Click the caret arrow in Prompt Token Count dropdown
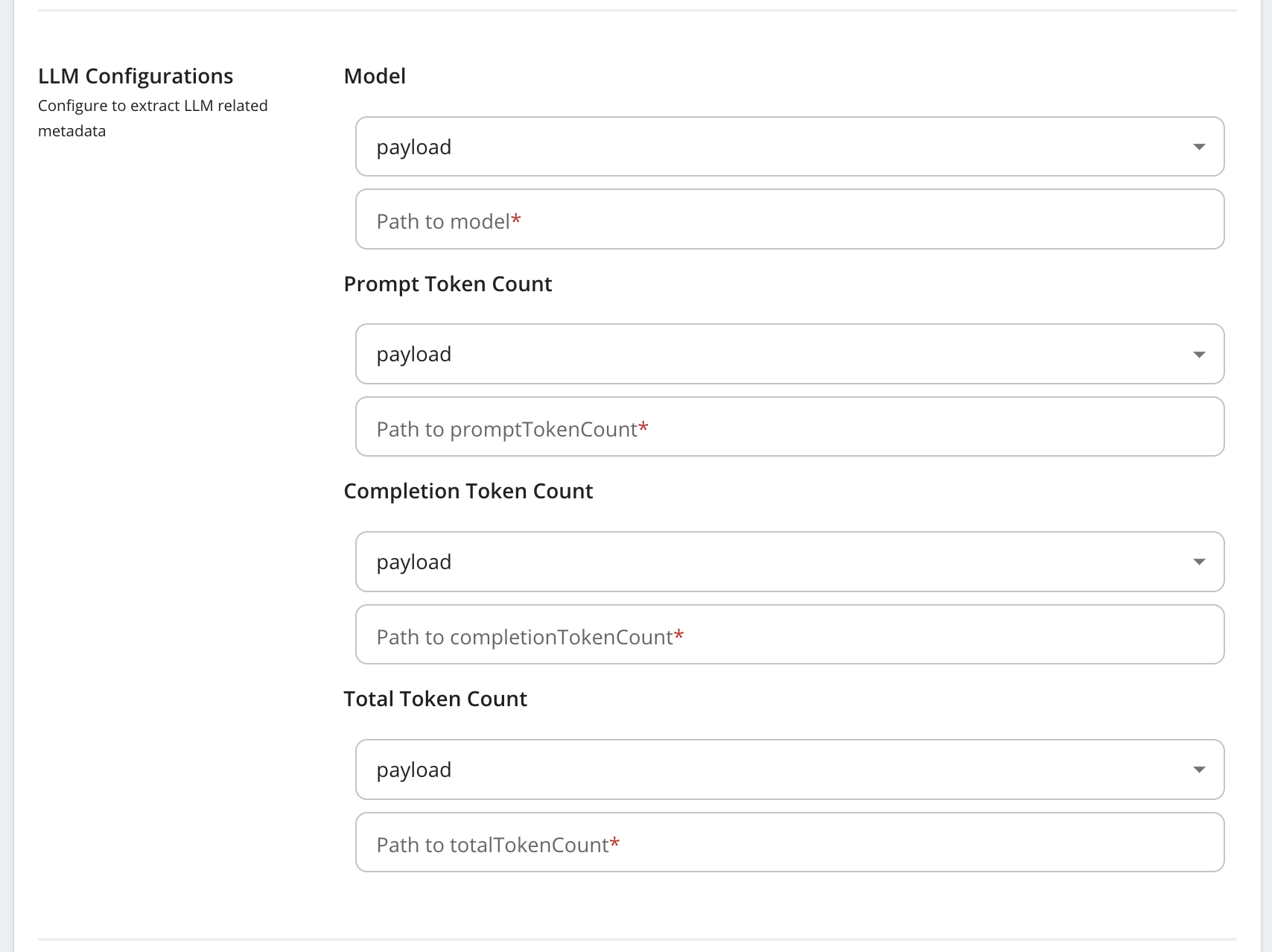This screenshot has height=952, width=1272. pos(1199,355)
